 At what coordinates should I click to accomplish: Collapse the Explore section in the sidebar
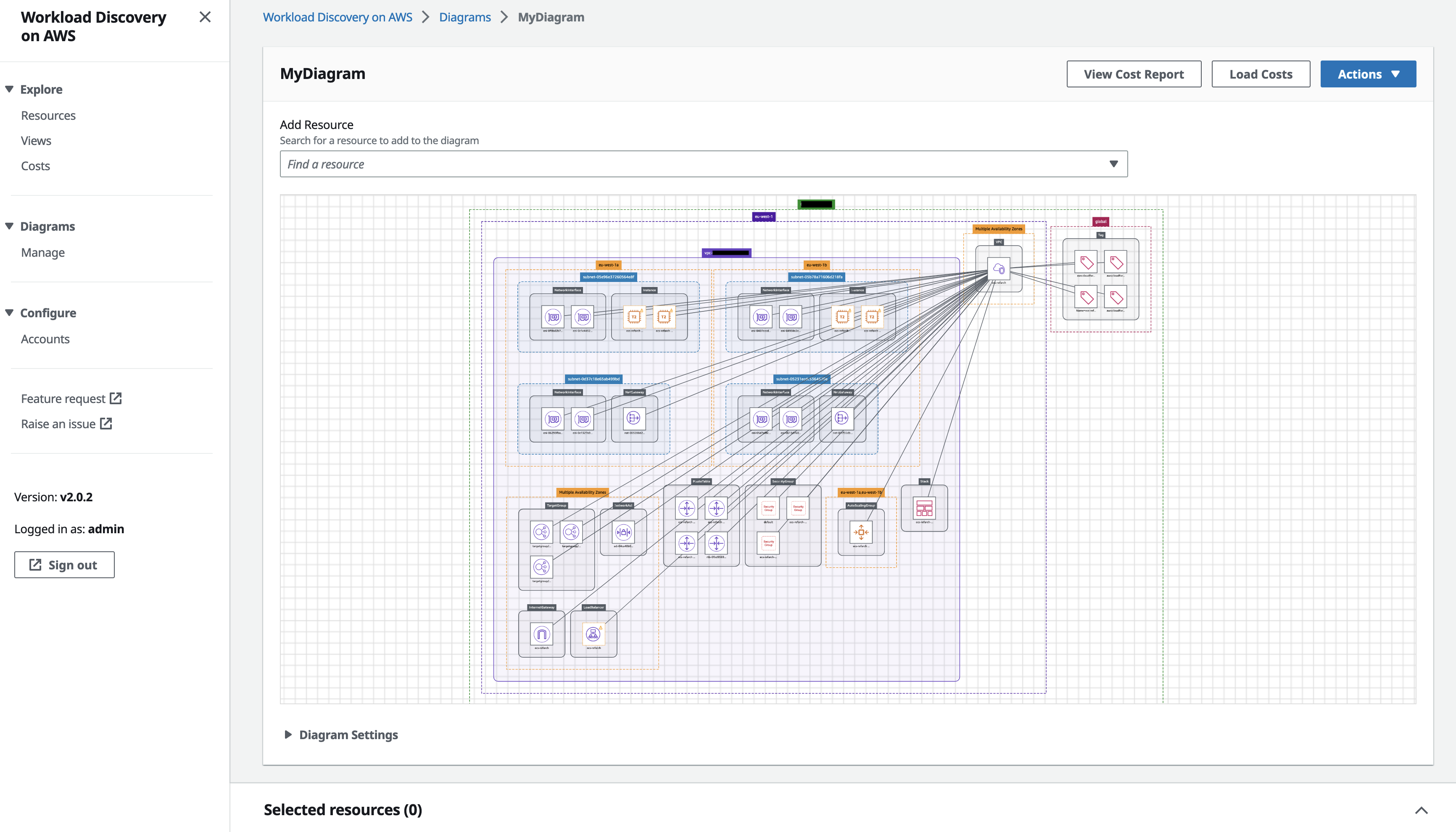click(x=8, y=89)
